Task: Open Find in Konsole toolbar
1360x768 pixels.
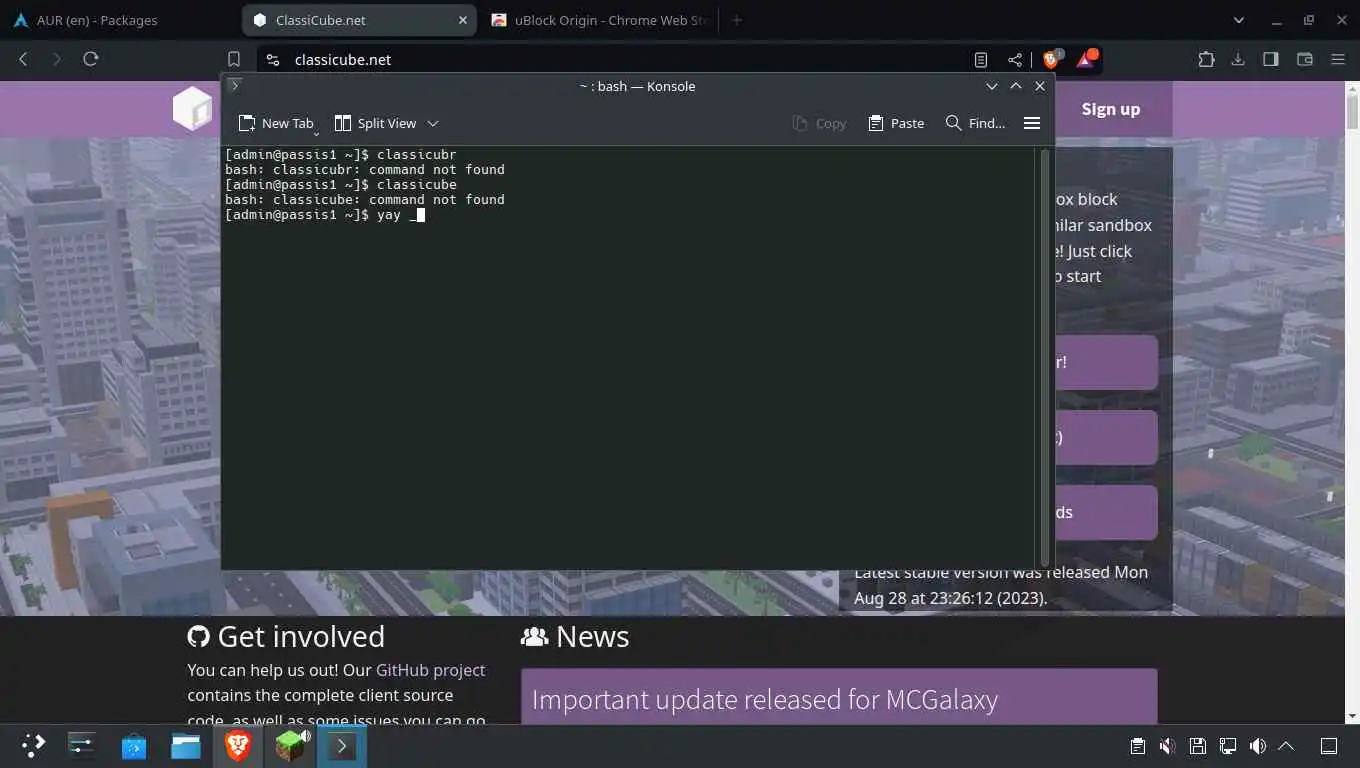Action: (975, 123)
